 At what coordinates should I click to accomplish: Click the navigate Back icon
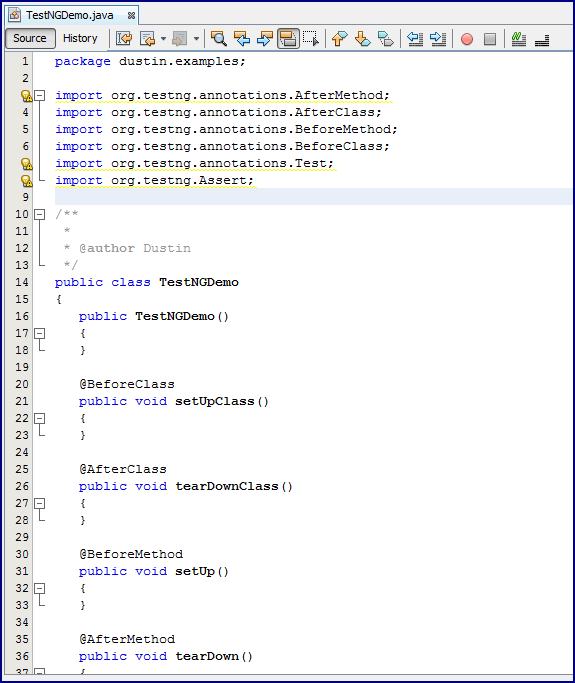pos(148,39)
